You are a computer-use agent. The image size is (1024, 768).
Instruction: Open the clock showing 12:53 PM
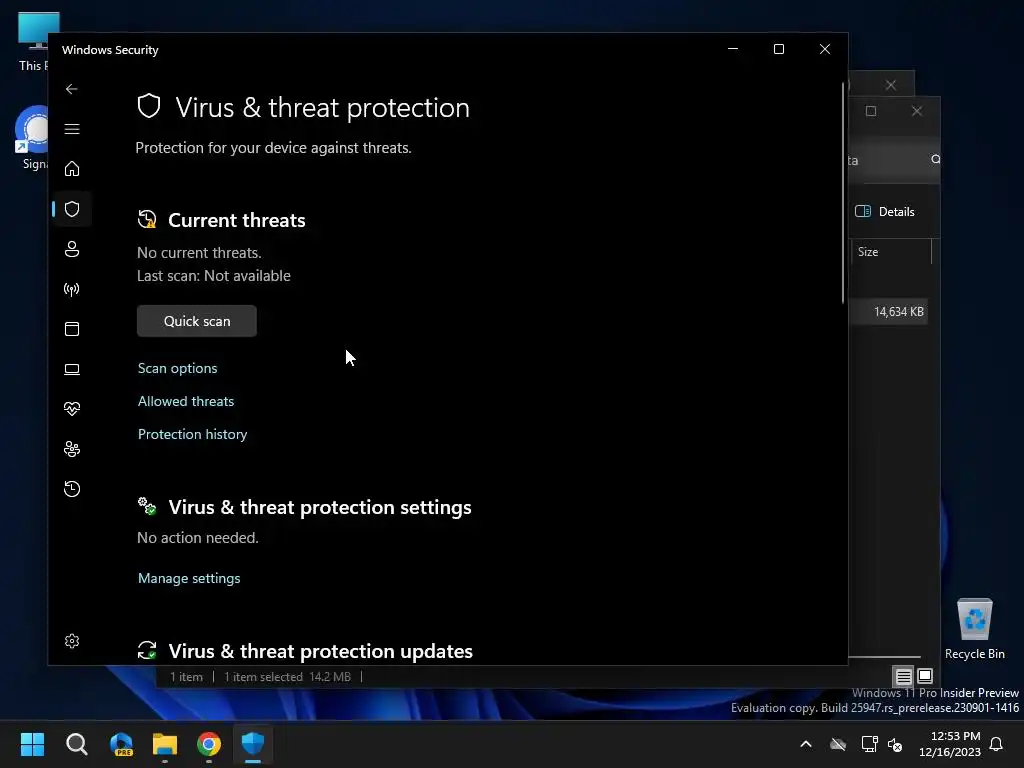click(x=950, y=744)
